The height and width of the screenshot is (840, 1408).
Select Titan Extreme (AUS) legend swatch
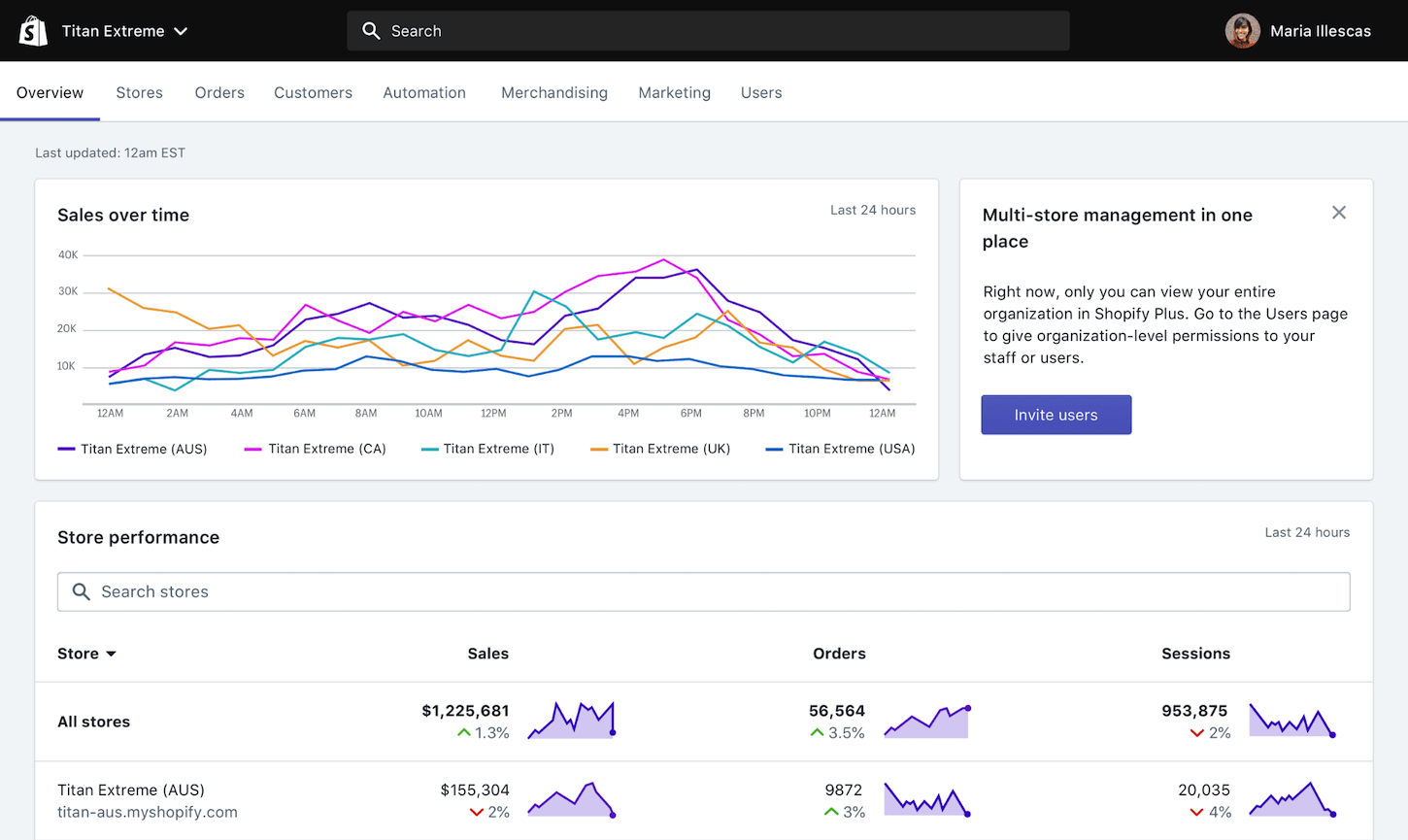[66, 449]
